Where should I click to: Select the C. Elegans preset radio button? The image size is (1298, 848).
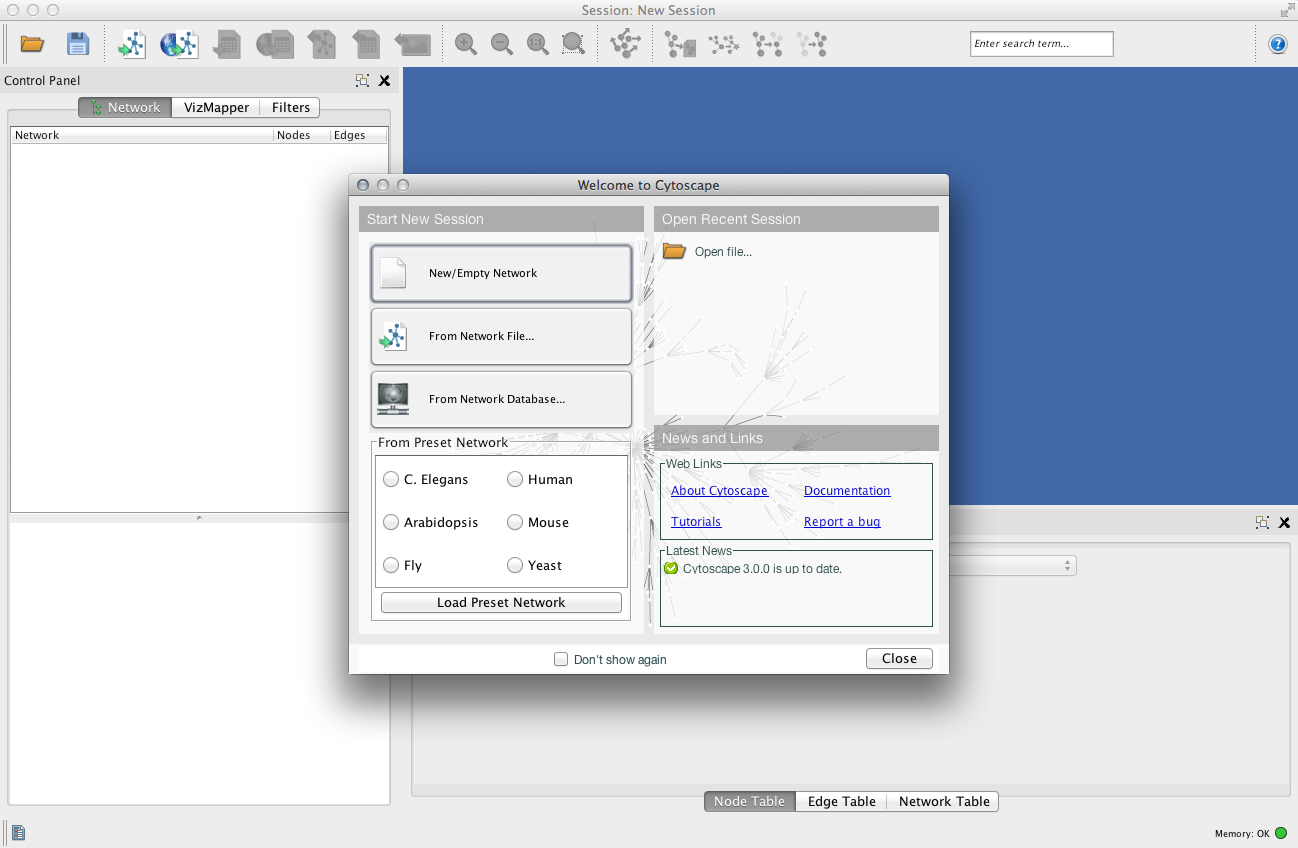click(391, 480)
